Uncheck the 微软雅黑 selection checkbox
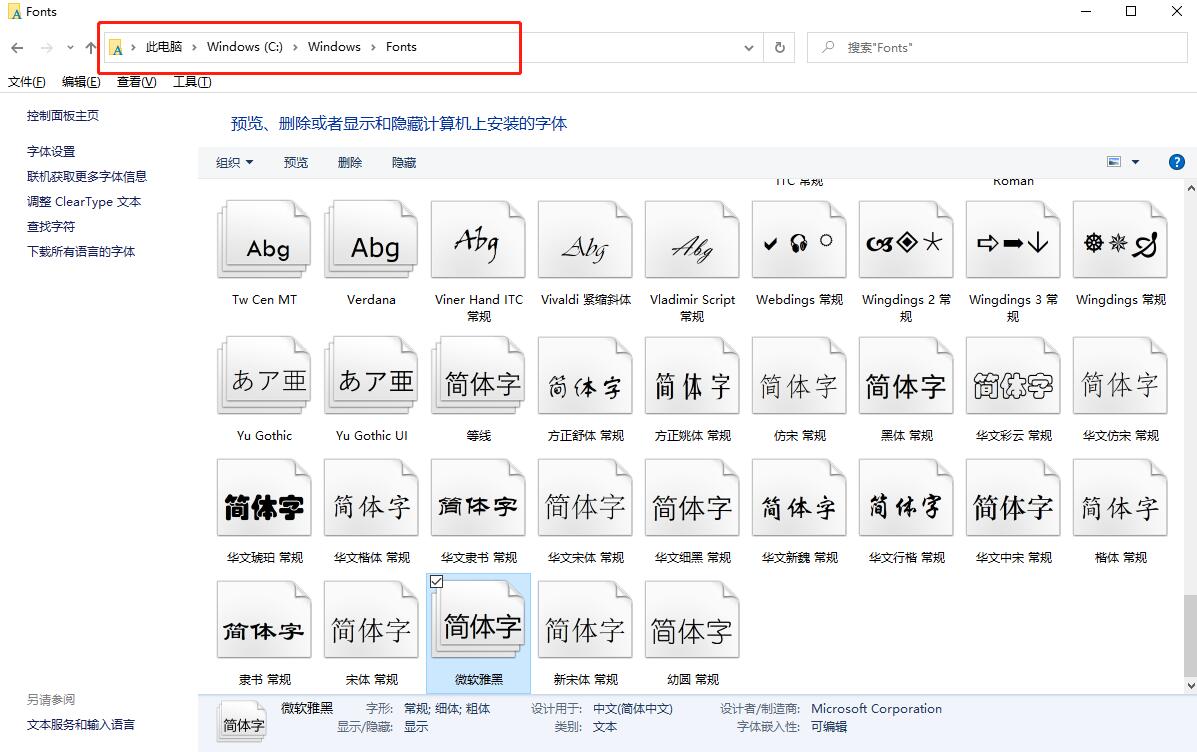The image size is (1197, 752). (x=436, y=581)
